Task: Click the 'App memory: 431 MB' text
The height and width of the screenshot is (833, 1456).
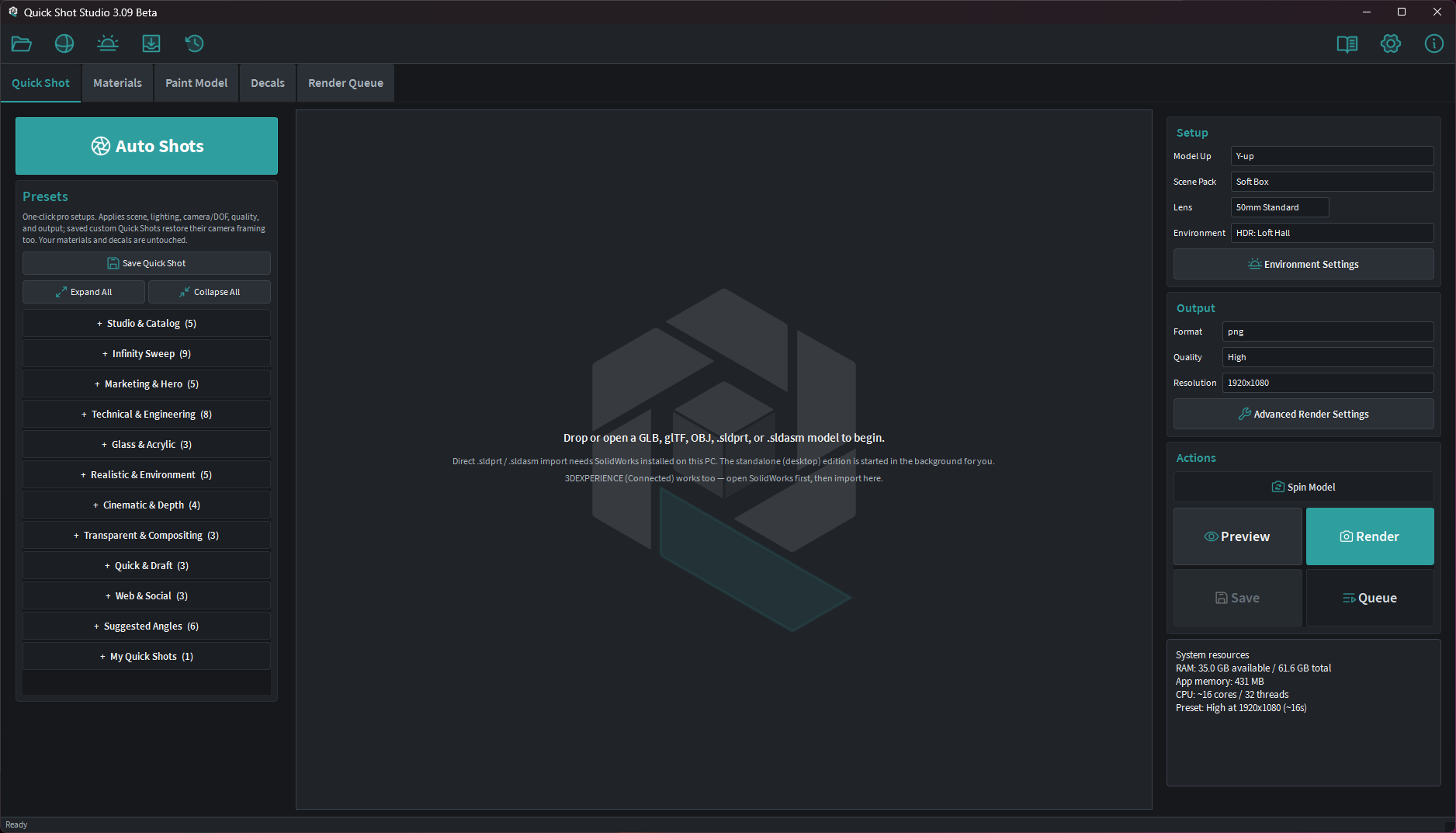Action: click(1220, 682)
